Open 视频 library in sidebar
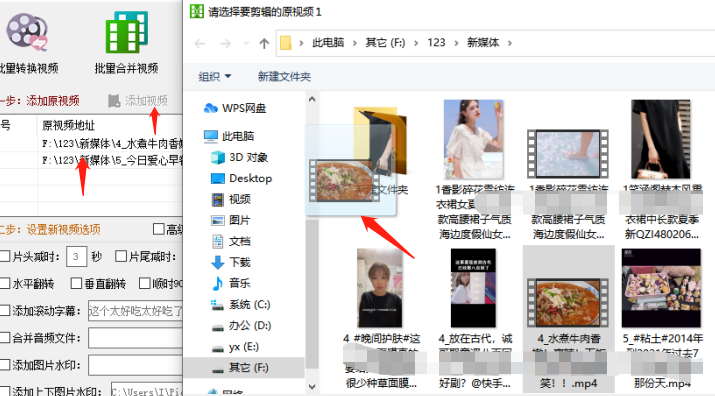This screenshot has height=396, width=715. 231,199
